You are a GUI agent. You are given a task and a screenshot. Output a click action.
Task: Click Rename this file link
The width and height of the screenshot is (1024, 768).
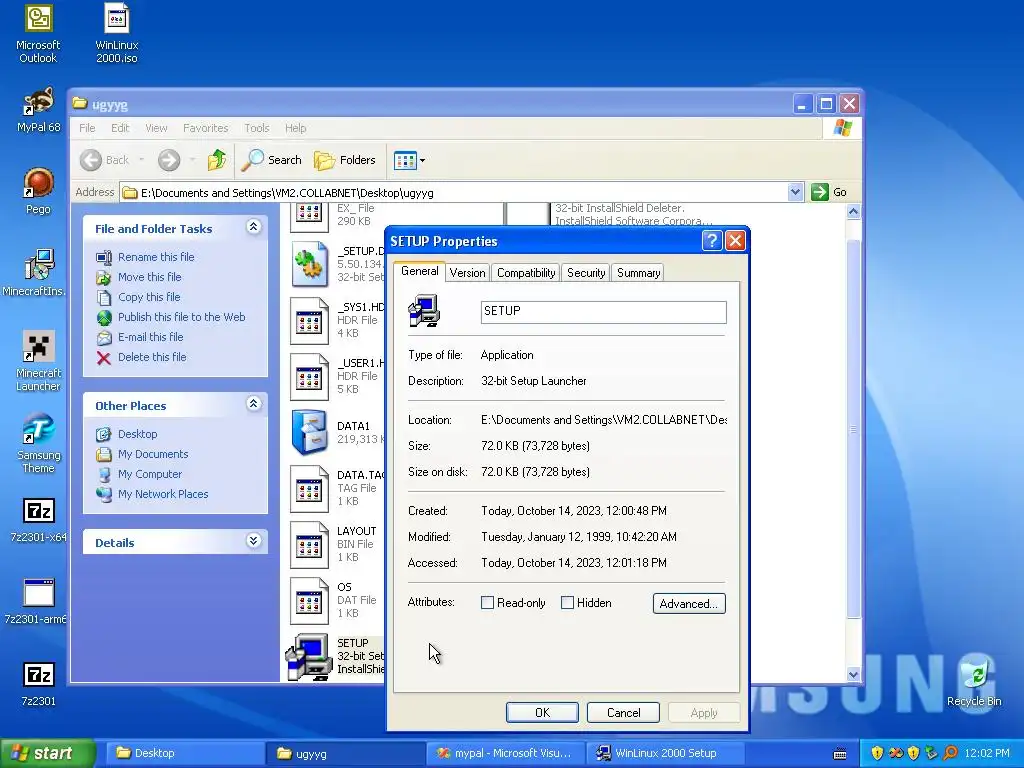click(x=156, y=257)
